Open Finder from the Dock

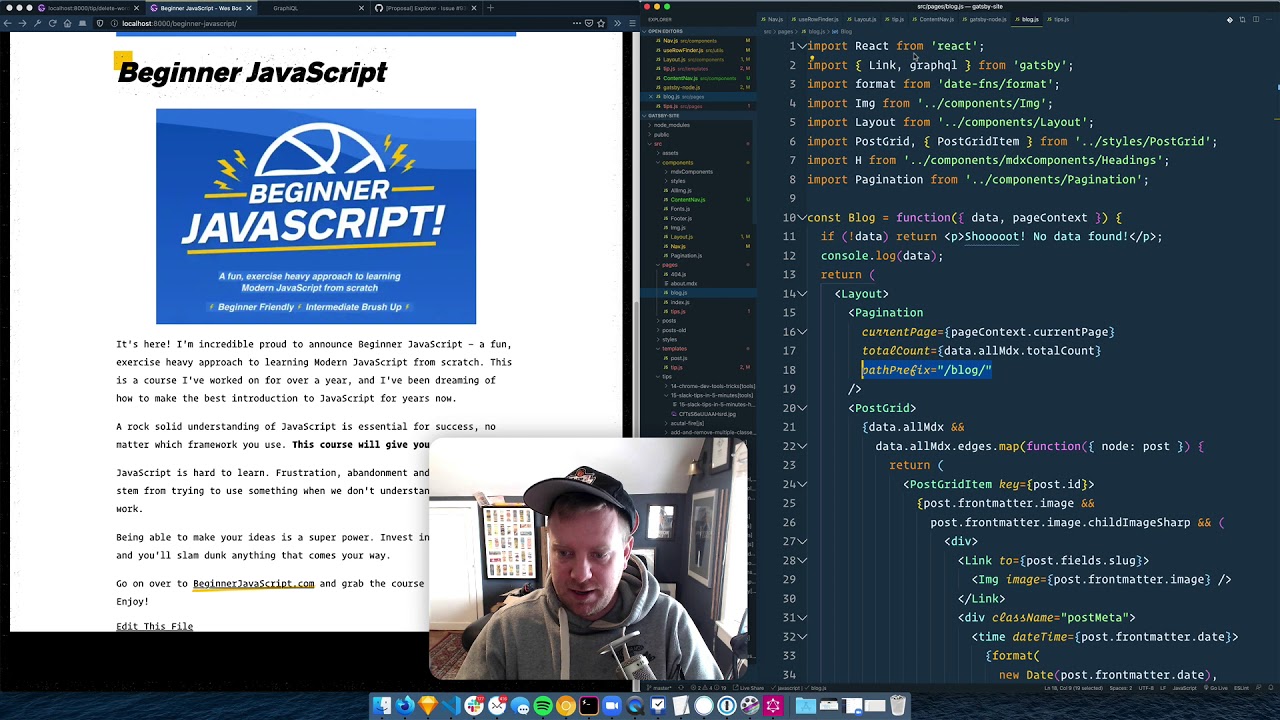(382, 705)
